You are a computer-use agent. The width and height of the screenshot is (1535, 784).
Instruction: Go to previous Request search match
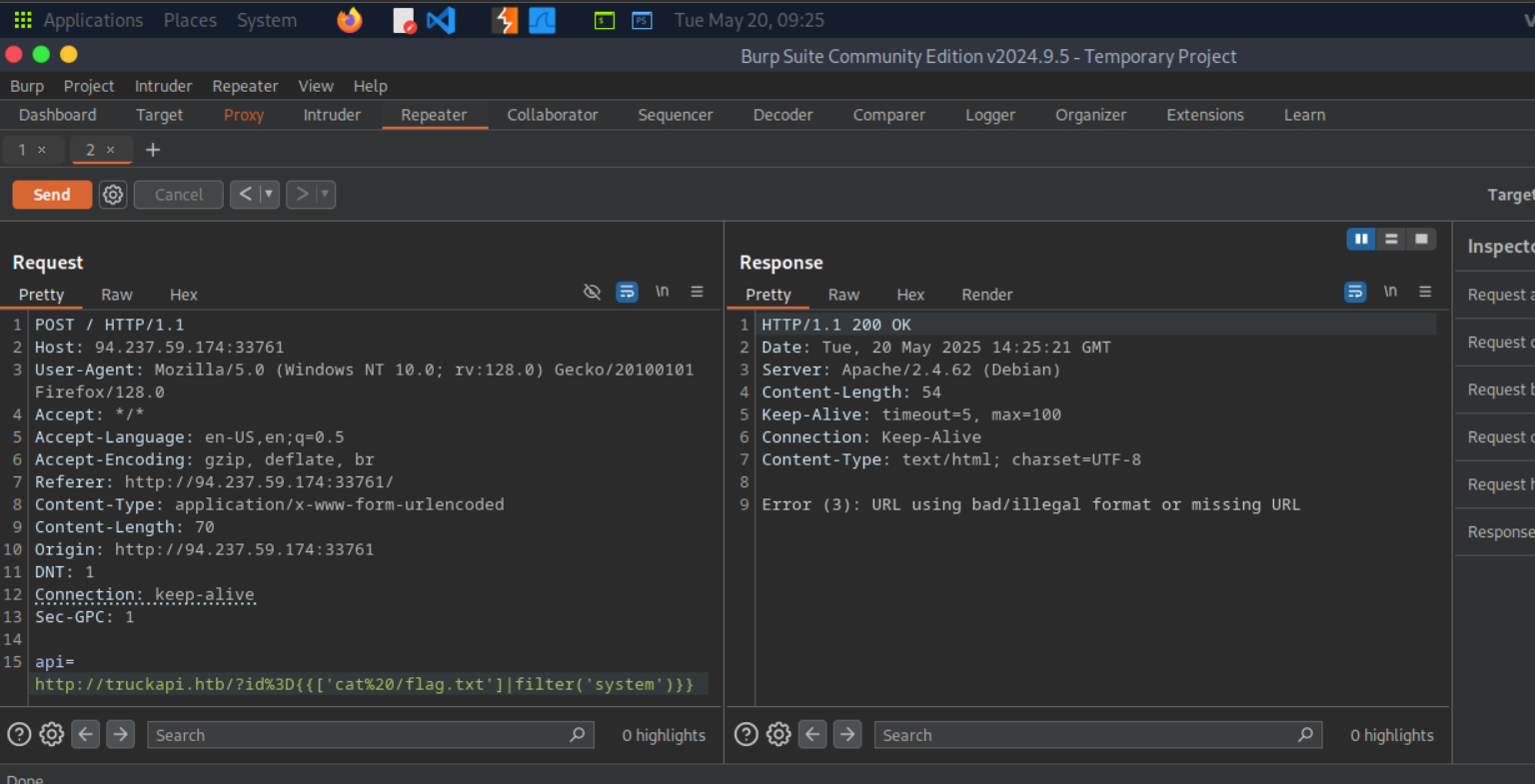(86, 735)
